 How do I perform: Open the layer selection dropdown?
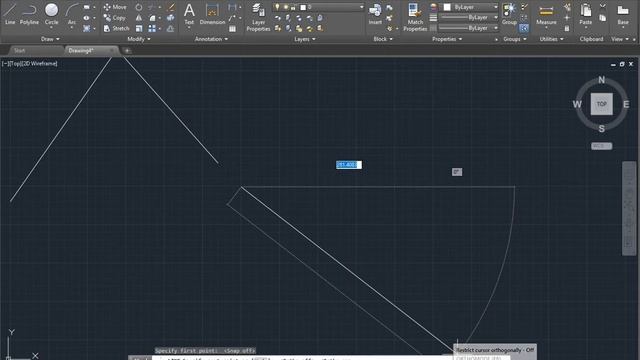(x=361, y=7)
